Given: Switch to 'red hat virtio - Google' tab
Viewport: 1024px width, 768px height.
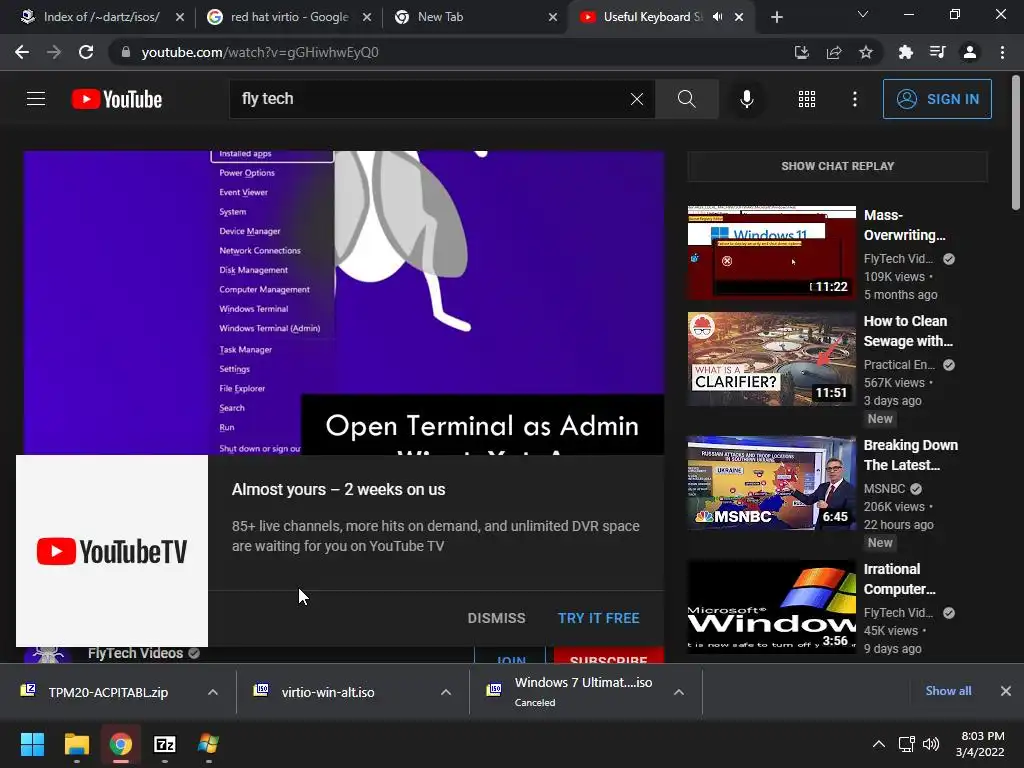Looking at the screenshot, I should pyautogui.click(x=287, y=17).
